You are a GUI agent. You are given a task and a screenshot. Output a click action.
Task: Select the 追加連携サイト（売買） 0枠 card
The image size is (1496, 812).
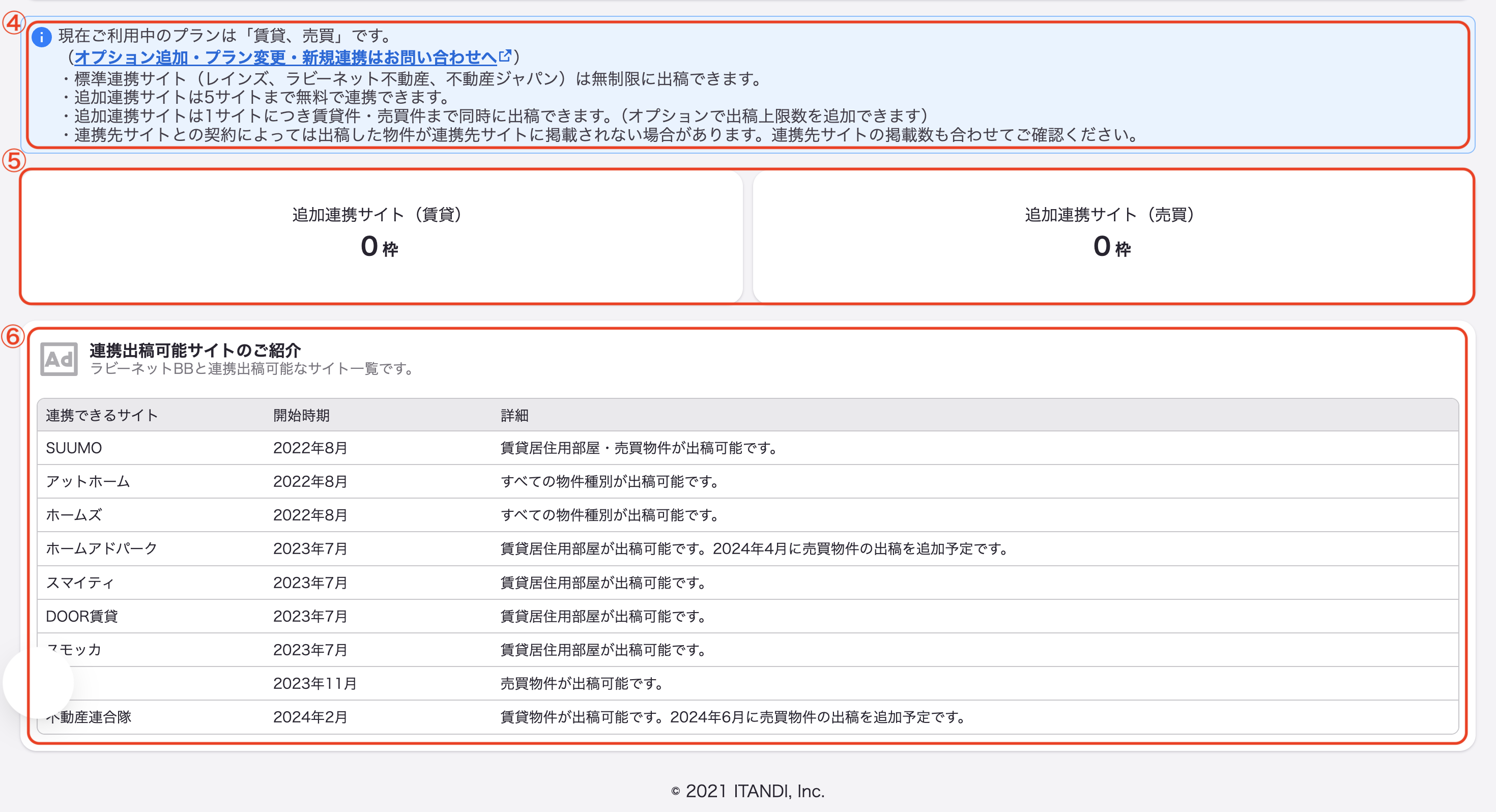point(1113,237)
